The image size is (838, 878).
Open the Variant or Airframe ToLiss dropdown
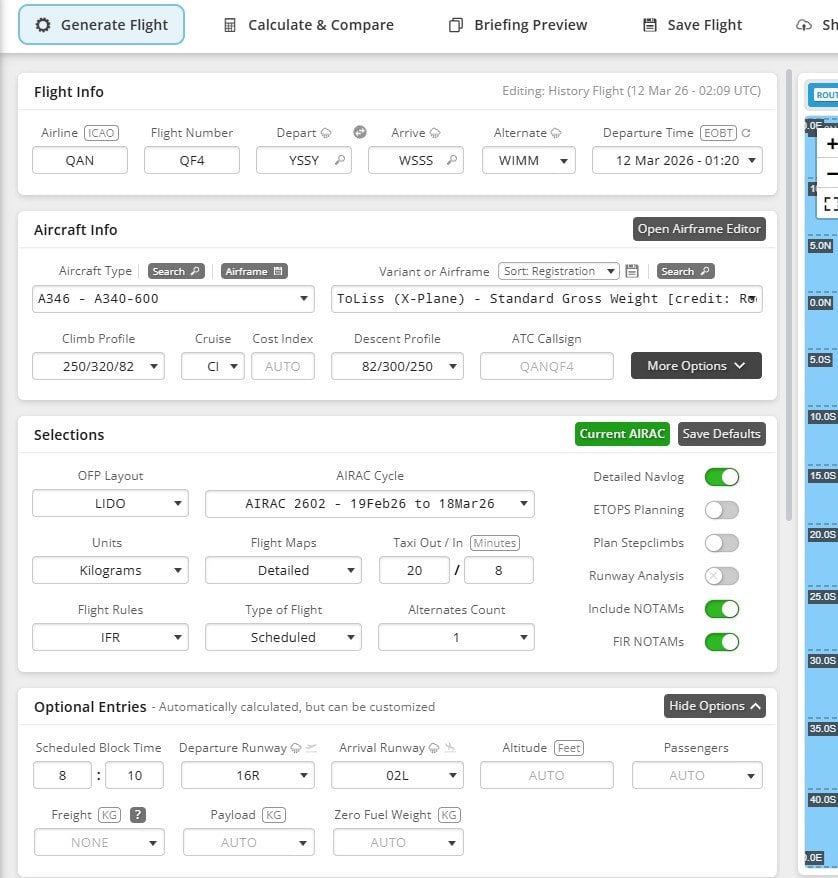pyautogui.click(x=547, y=298)
